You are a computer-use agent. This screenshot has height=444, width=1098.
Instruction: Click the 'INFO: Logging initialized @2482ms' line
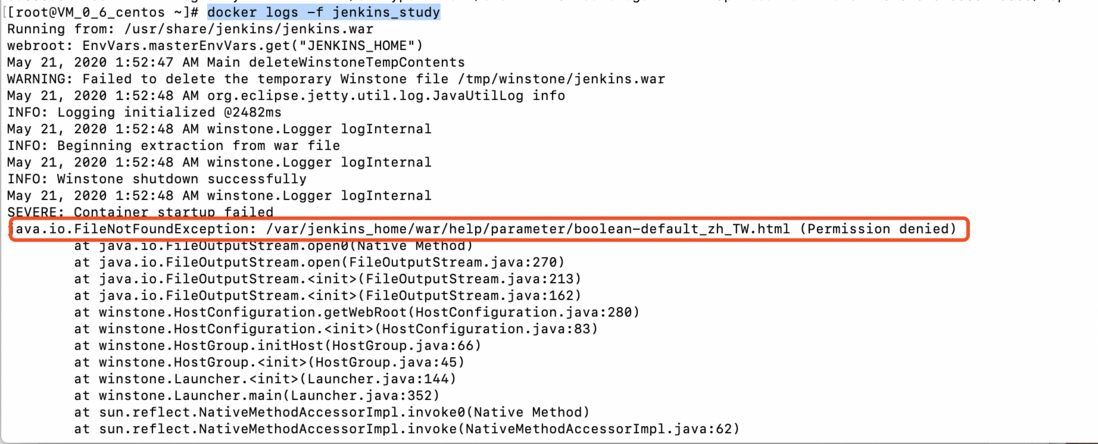pyautogui.click(x=144, y=112)
